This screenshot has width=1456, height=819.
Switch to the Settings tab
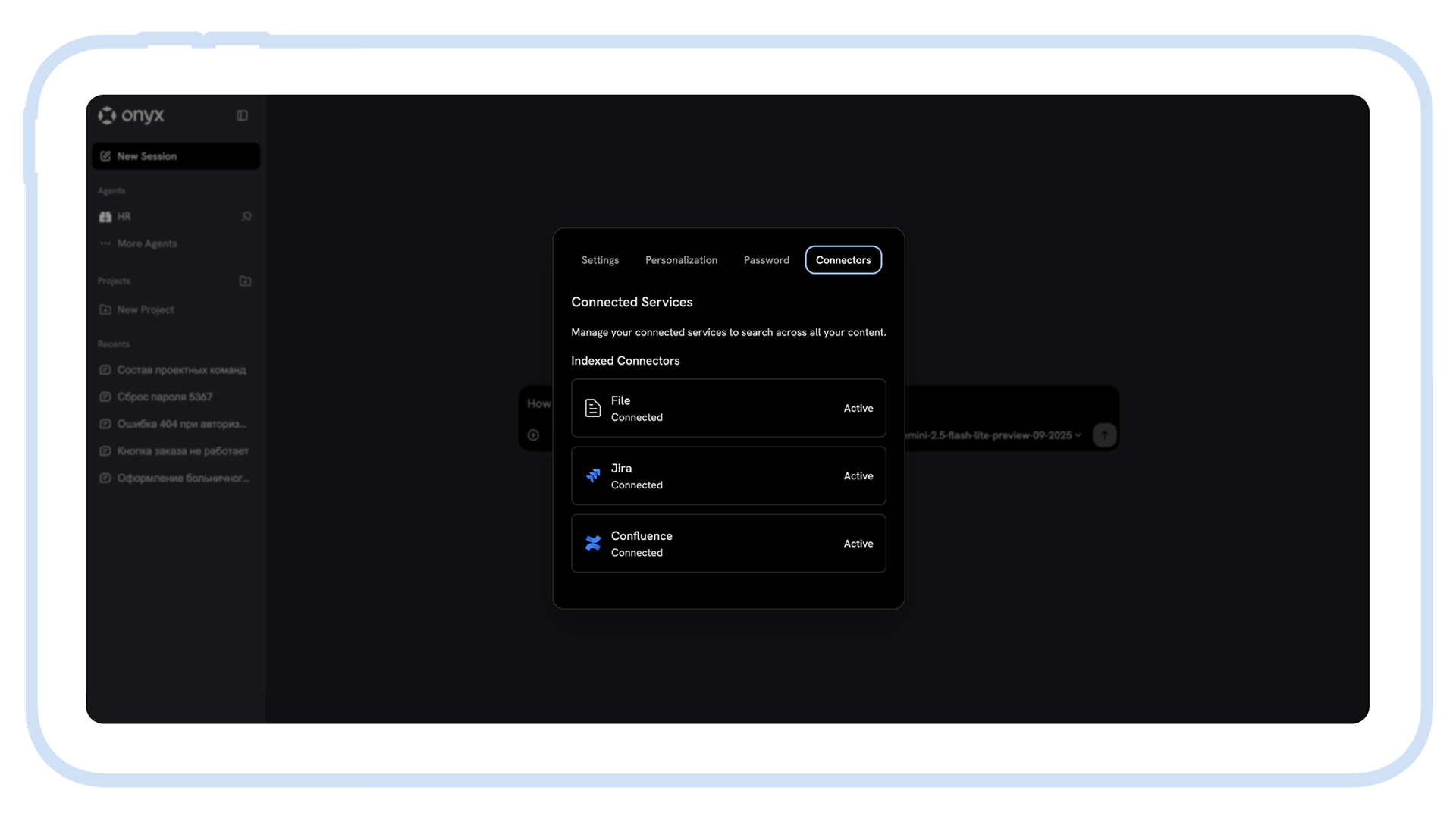(600, 260)
